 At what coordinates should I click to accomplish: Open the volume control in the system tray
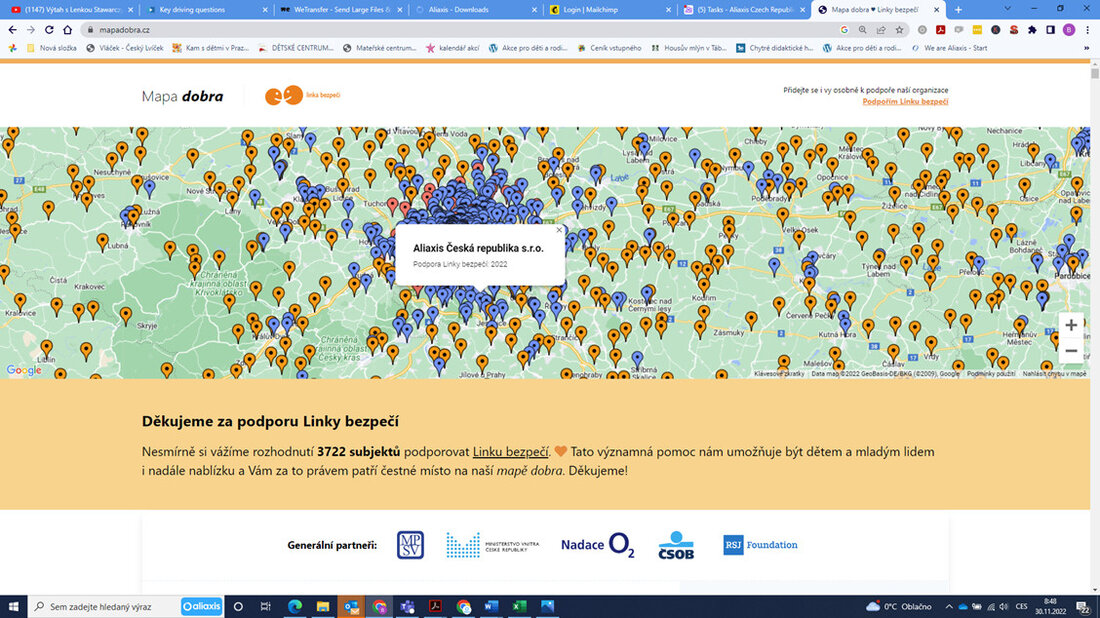pyautogui.click(x=1004, y=607)
